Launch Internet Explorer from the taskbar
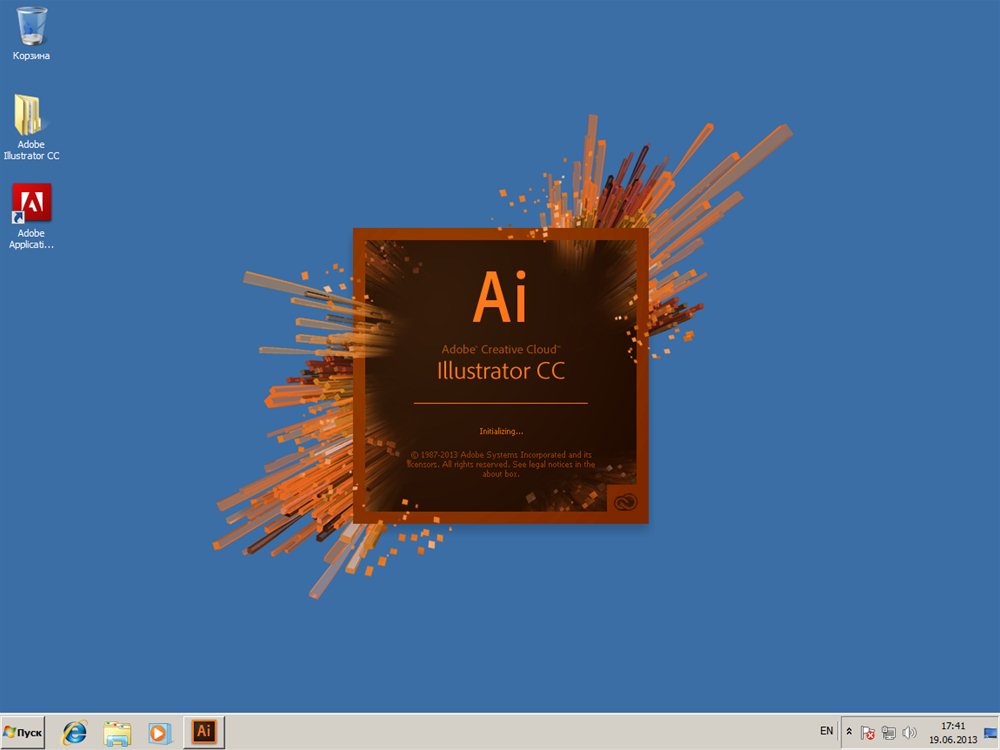 tap(75, 732)
